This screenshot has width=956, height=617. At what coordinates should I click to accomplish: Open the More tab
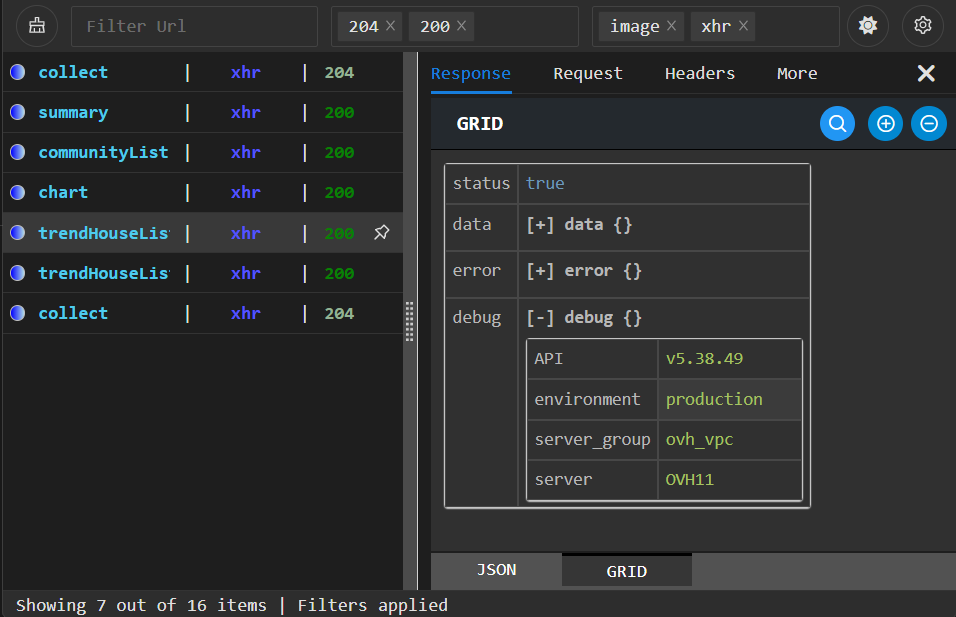pyautogui.click(x=797, y=74)
